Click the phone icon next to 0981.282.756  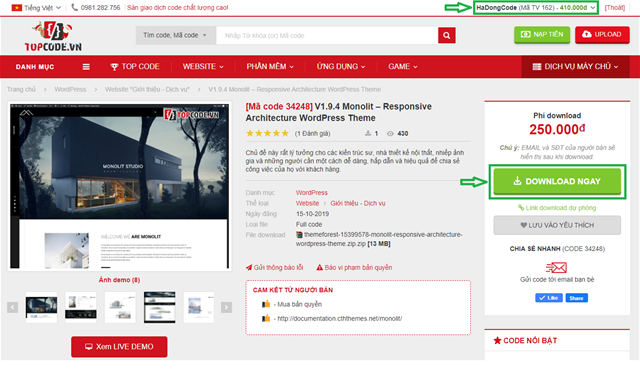[x=74, y=7]
